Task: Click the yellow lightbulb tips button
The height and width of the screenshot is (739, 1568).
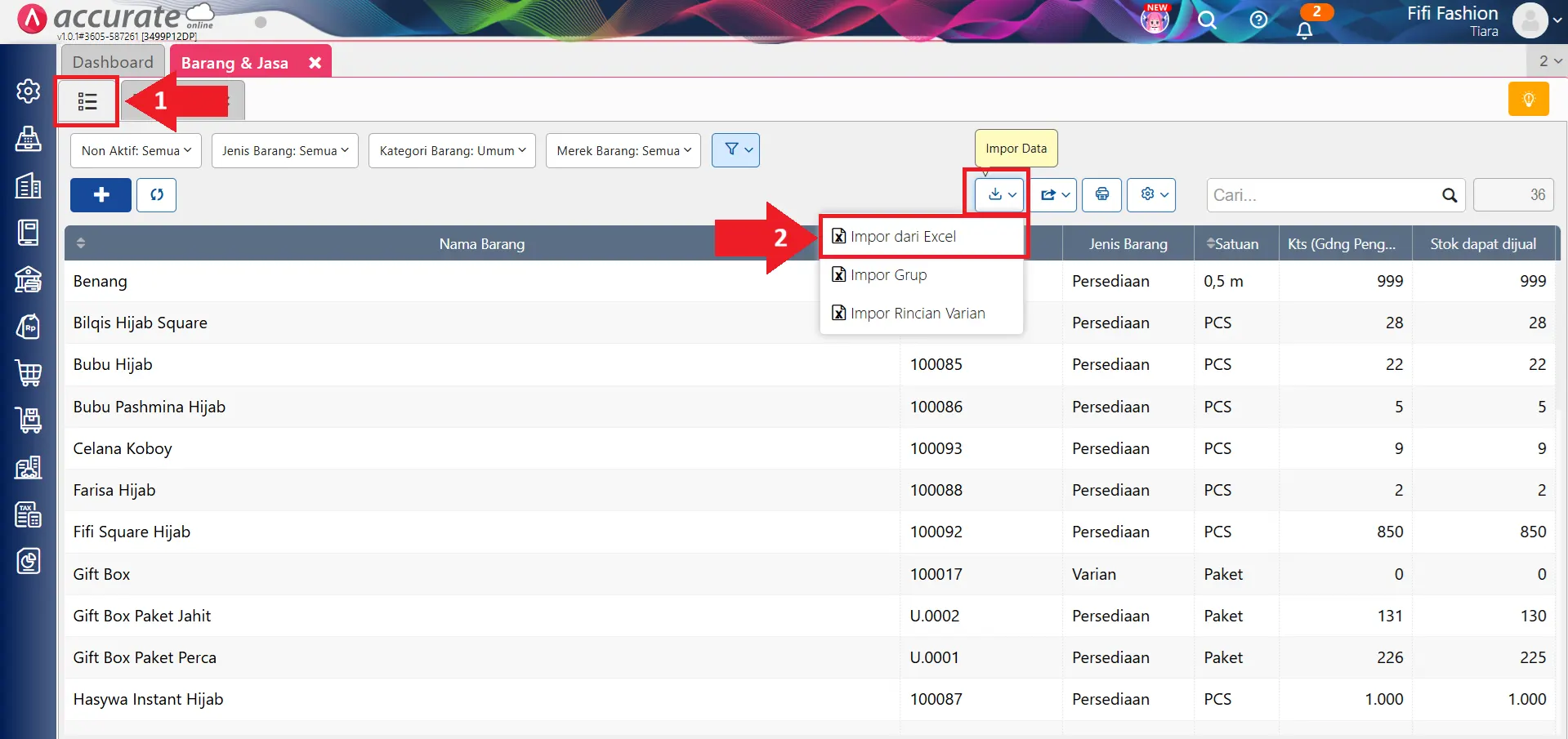Action: pyautogui.click(x=1528, y=100)
